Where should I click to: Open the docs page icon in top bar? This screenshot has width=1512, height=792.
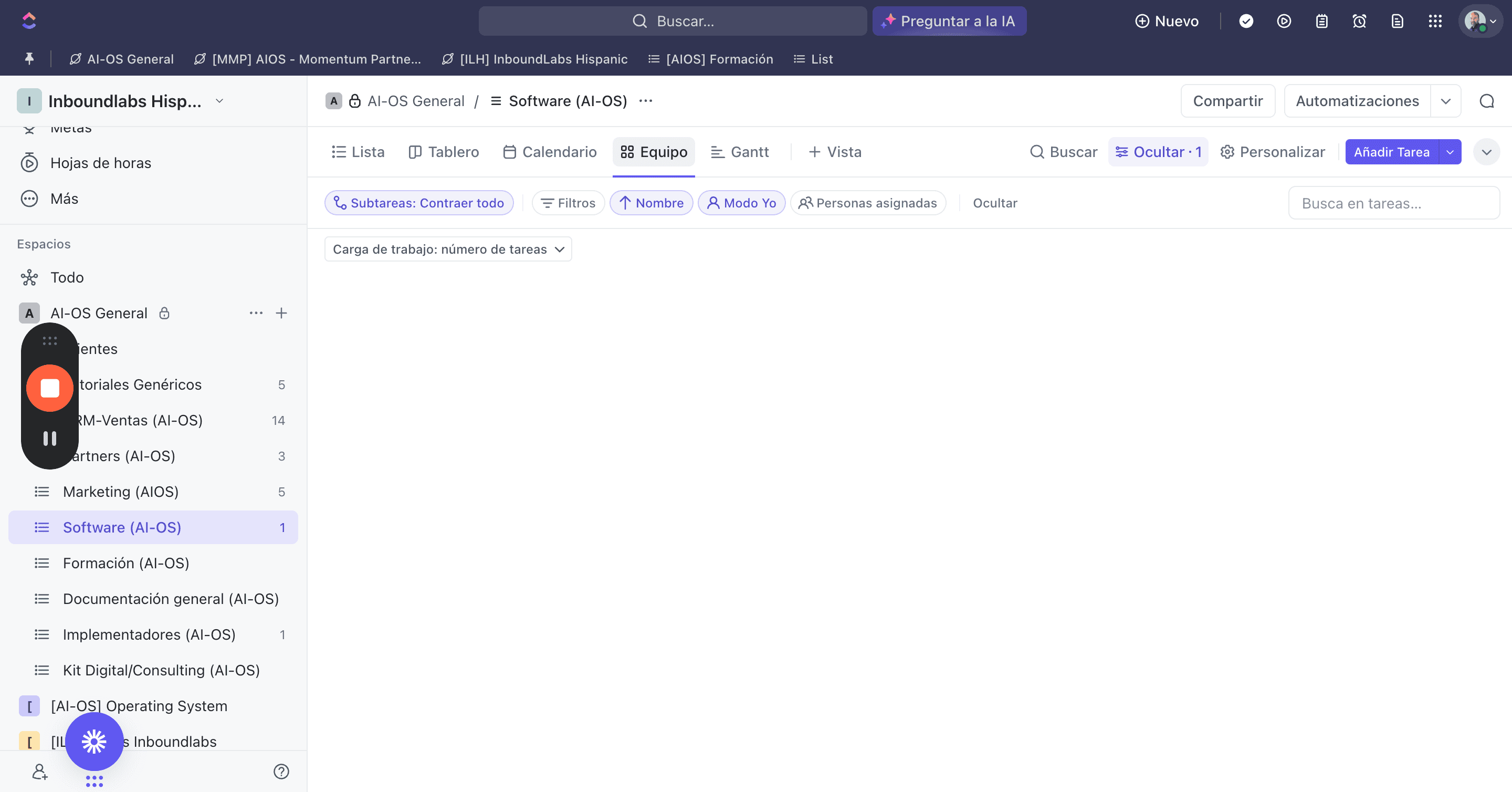(x=1398, y=21)
